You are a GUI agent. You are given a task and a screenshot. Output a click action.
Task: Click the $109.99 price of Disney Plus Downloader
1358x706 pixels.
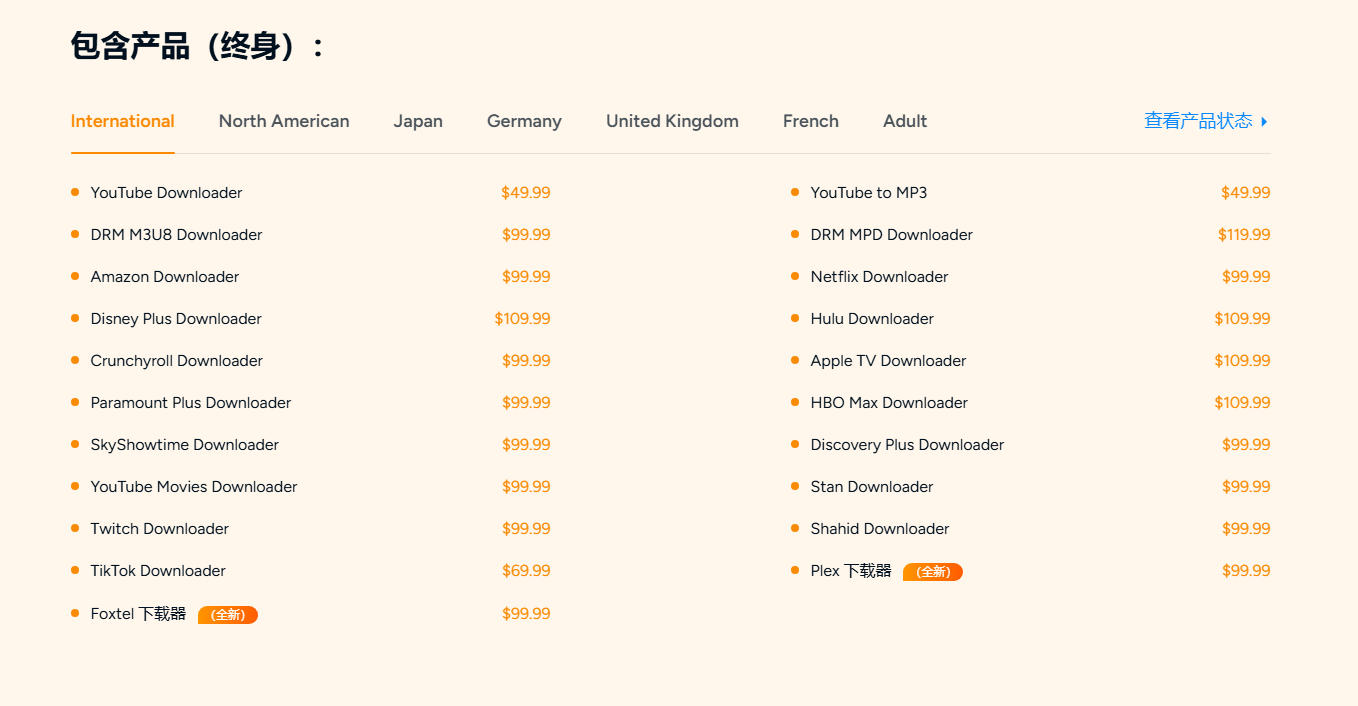(522, 319)
